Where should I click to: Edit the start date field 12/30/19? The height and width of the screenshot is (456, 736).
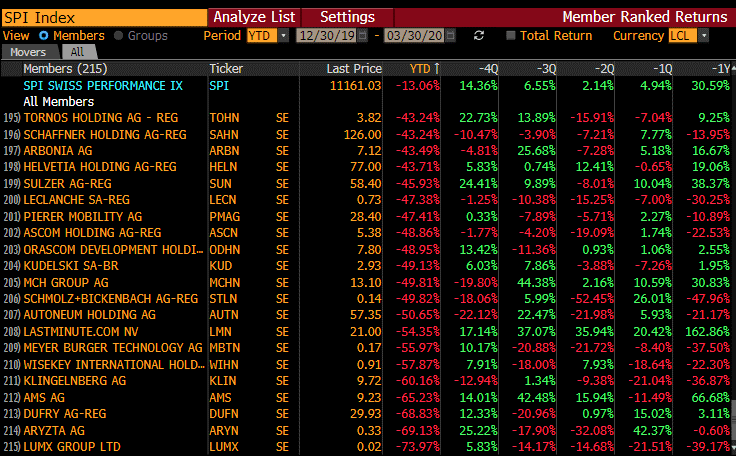tap(327, 36)
